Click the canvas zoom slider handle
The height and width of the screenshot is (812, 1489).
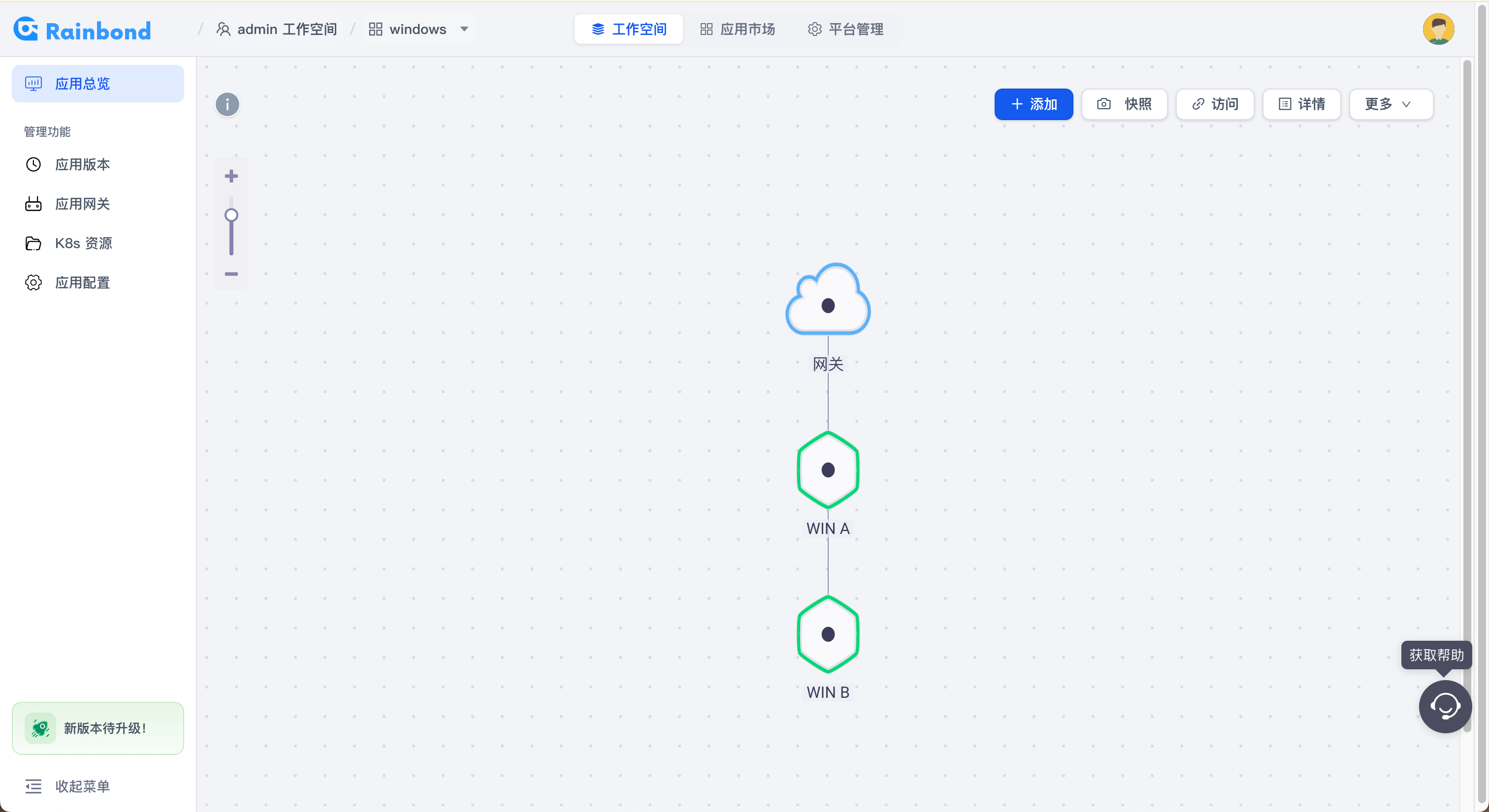(x=231, y=216)
